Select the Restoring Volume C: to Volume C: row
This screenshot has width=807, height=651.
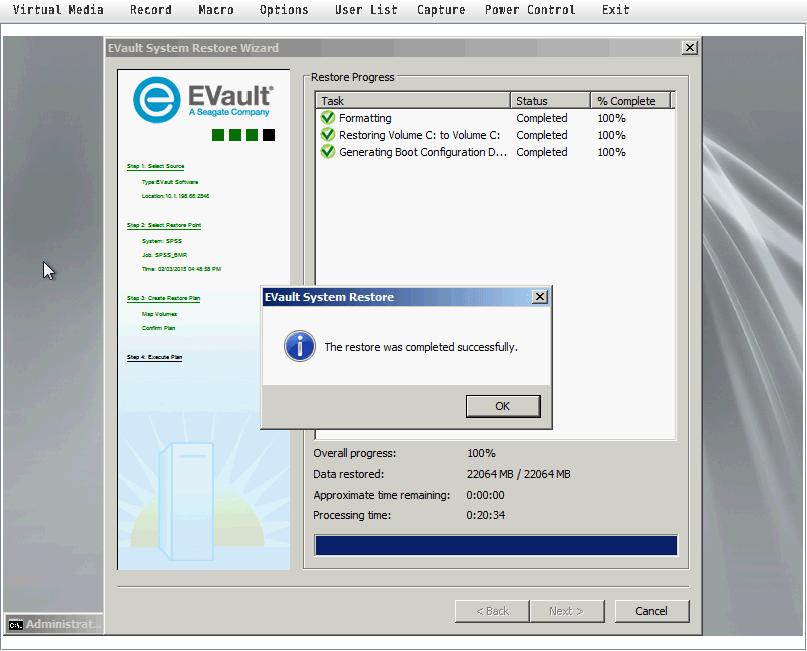(495, 135)
